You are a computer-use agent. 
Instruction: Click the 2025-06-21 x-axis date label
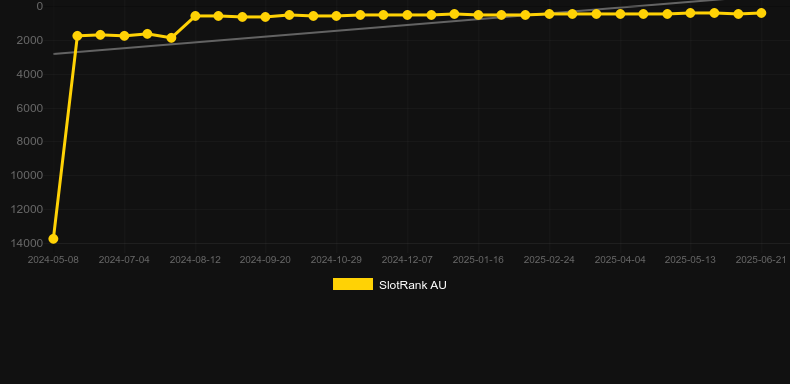761,260
